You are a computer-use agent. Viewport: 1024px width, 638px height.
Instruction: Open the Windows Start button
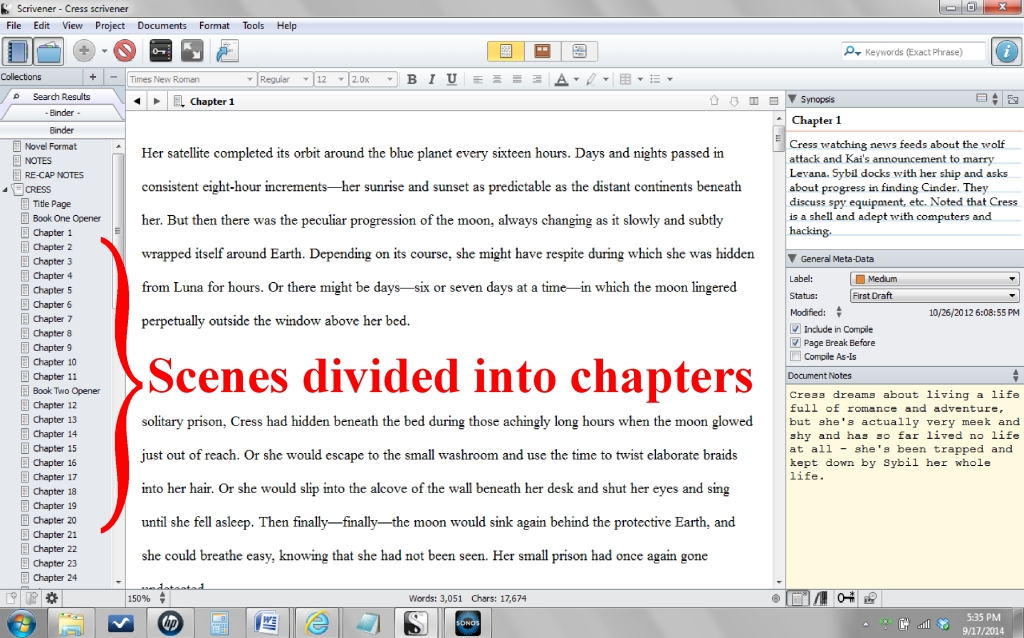click(21, 622)
